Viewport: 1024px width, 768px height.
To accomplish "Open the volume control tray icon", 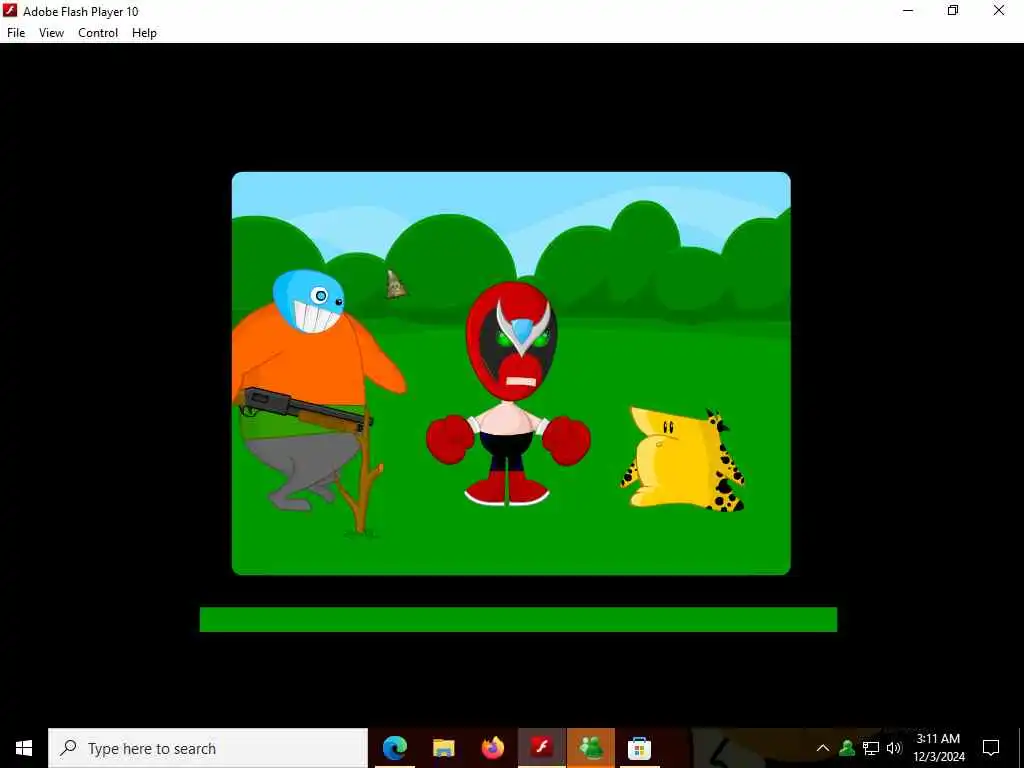I will click(894, 748).
